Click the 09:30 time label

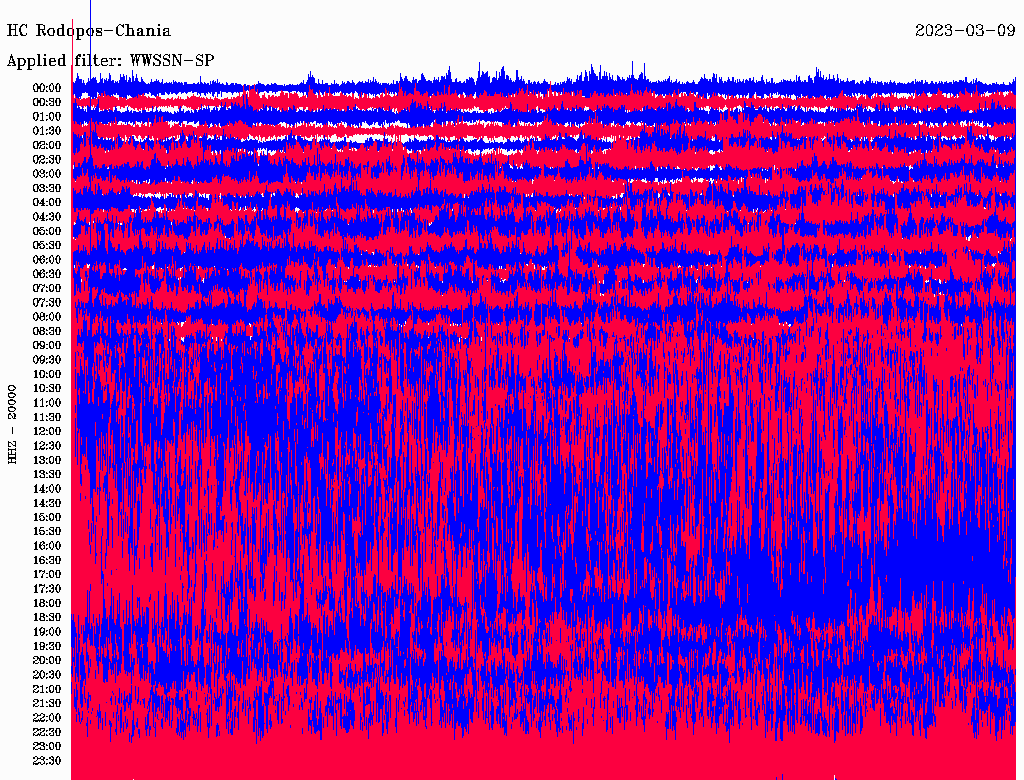[47, 360]
